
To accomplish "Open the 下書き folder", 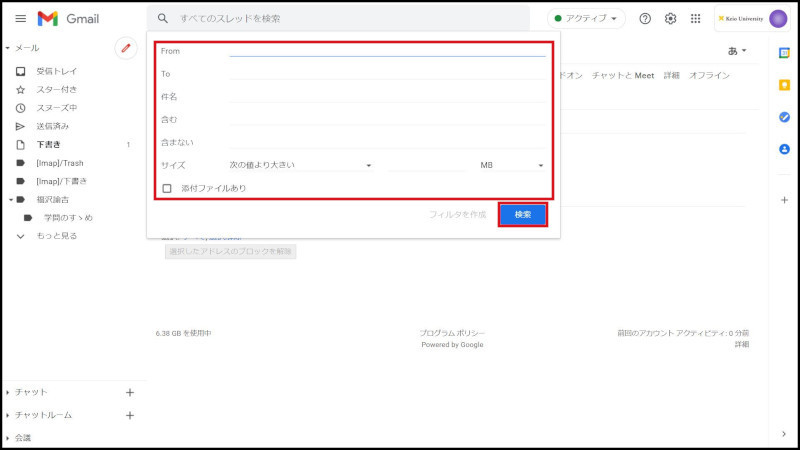I will pos(48,145).
